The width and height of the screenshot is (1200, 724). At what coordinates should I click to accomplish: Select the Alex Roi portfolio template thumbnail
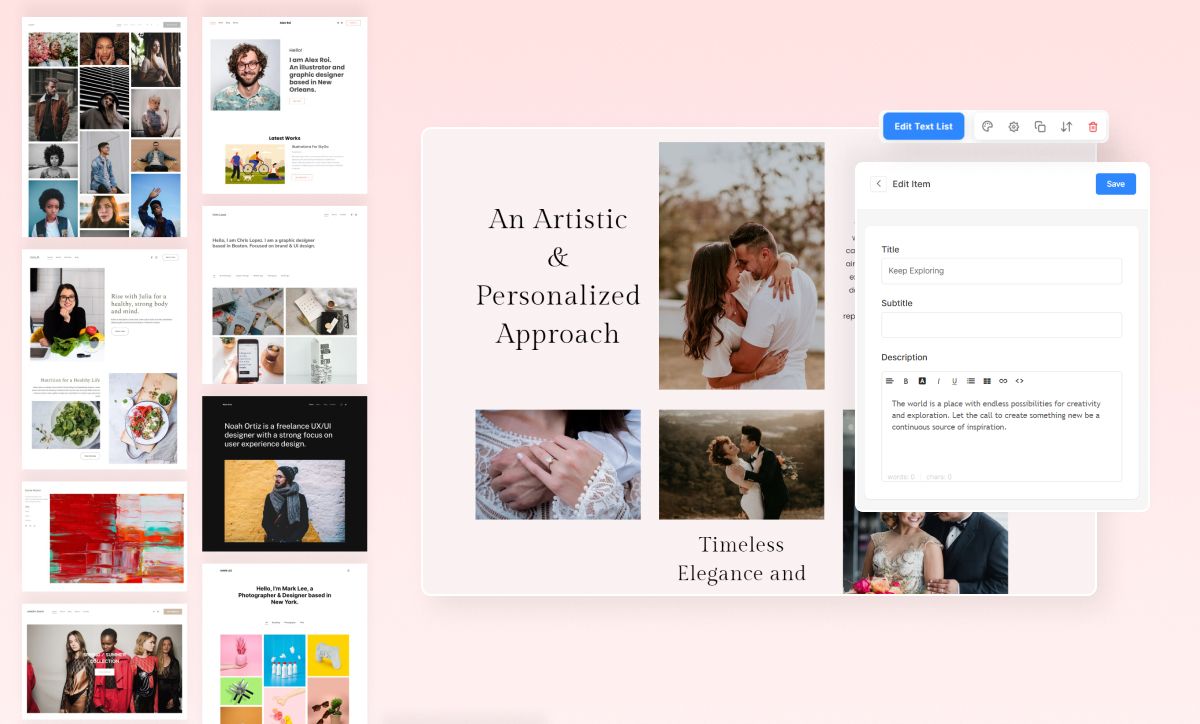(x=285, y=104)
